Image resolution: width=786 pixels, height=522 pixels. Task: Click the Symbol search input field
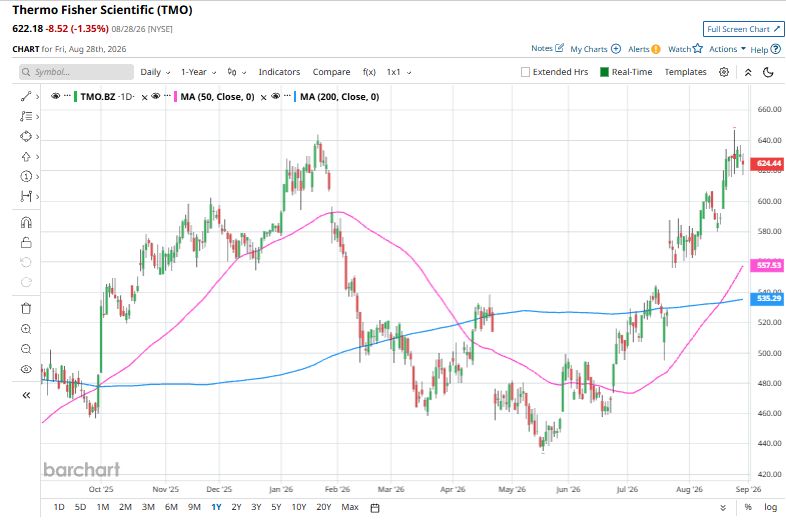coord(77,72)
